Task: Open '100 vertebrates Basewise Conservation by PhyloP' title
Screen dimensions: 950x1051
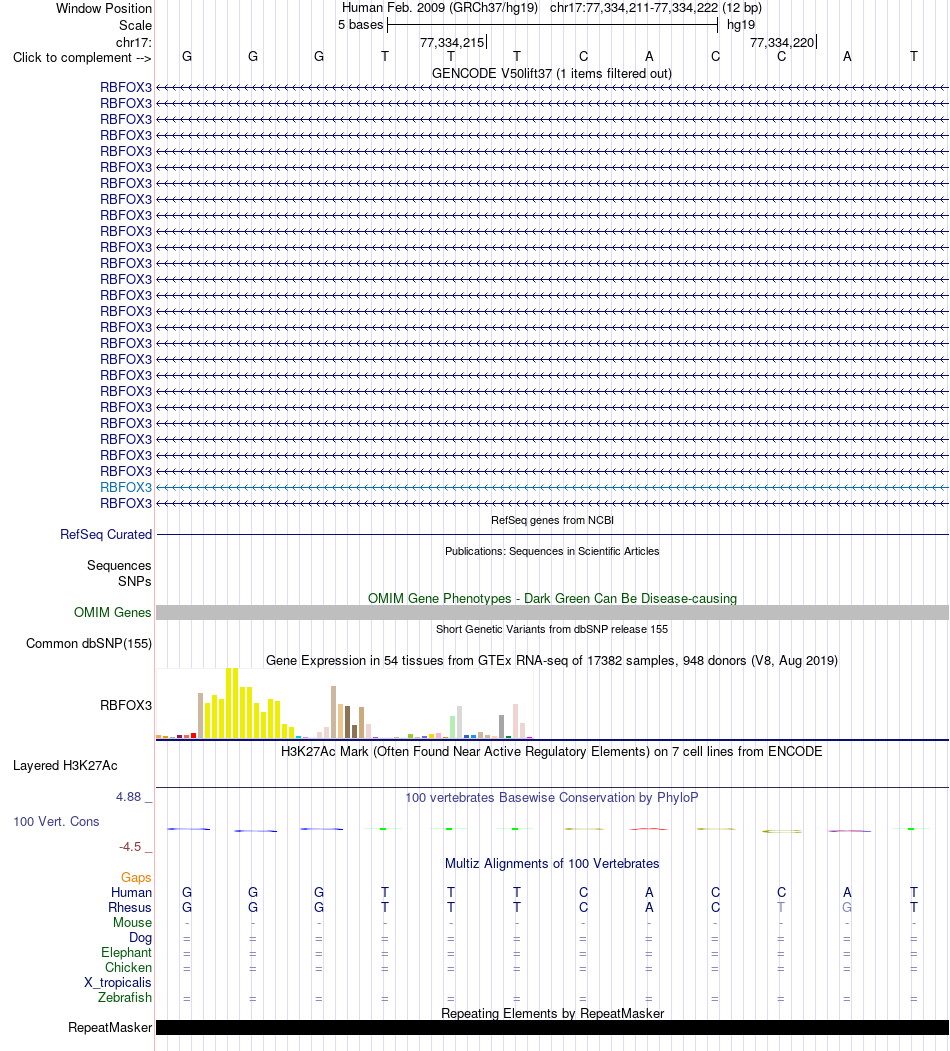Action: 552,798
